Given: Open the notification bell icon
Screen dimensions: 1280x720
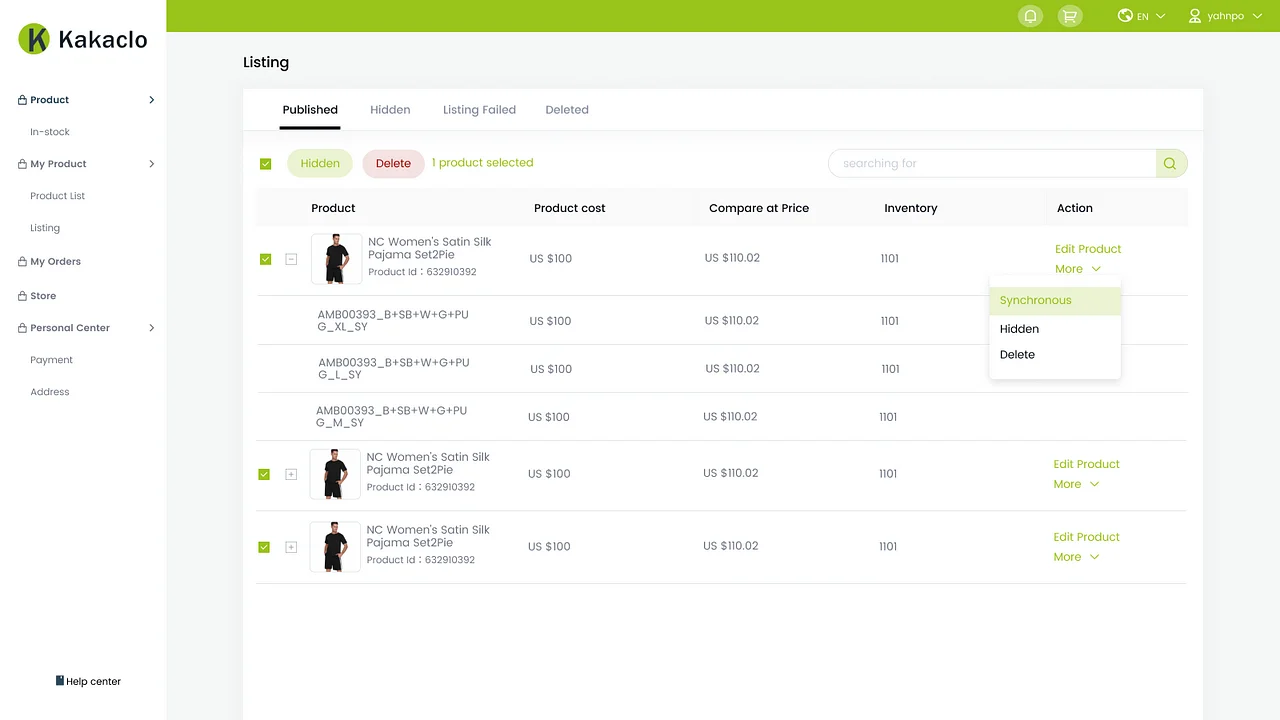Looking at the screenshot, I should tap(1030, 16).
